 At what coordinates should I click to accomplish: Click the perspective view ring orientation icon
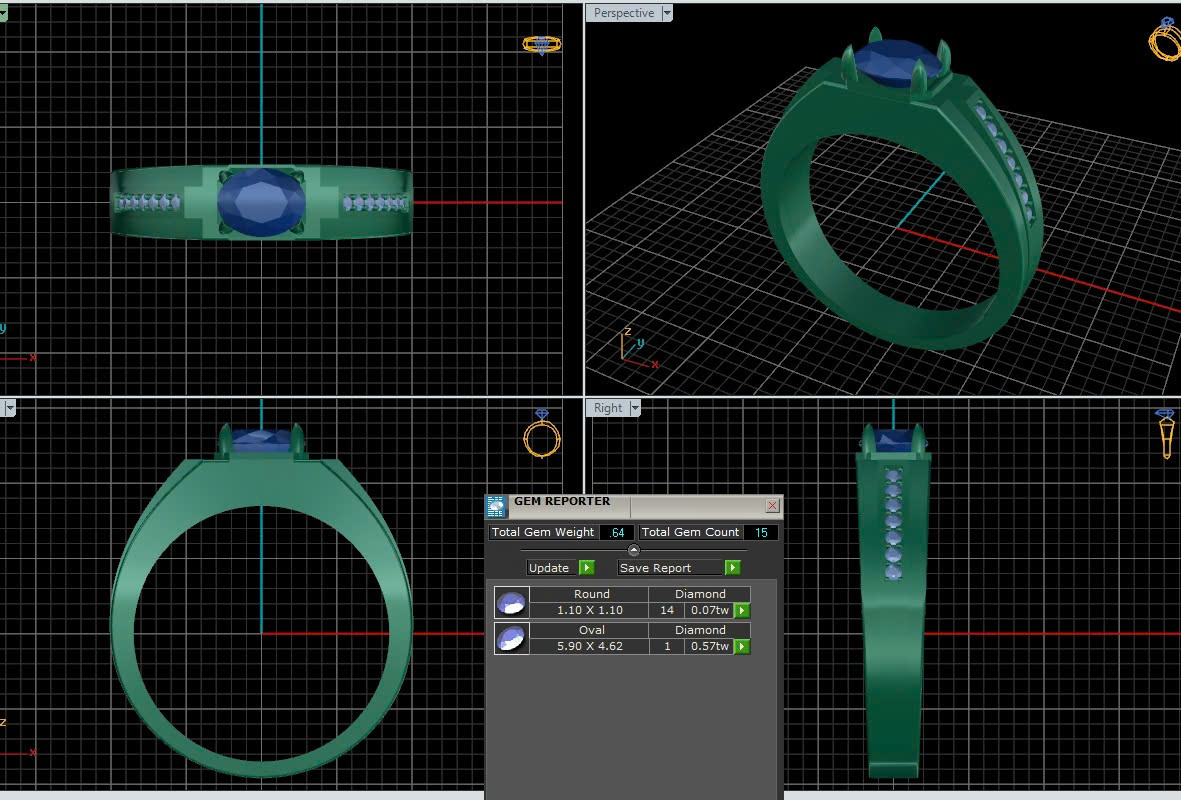click(x=1164, y=40)
